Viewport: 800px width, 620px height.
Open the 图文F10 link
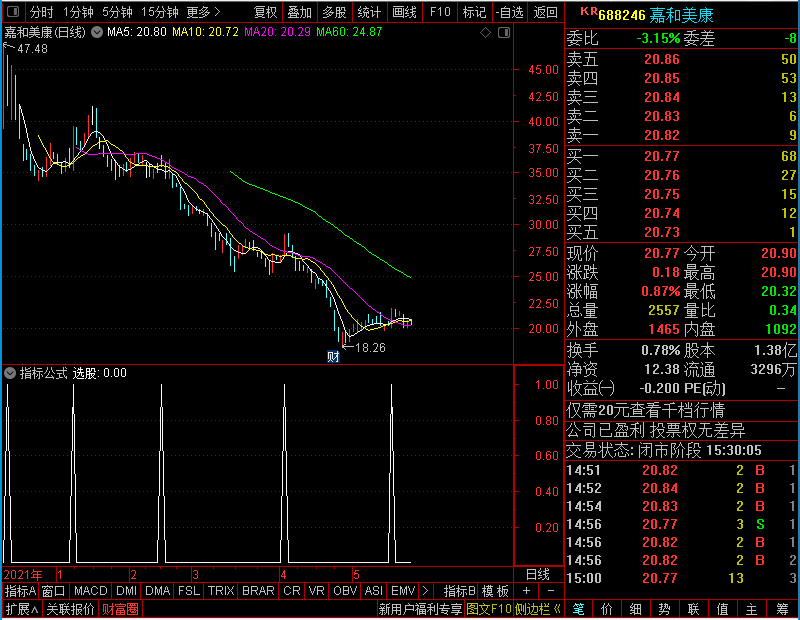pos(489,609)
